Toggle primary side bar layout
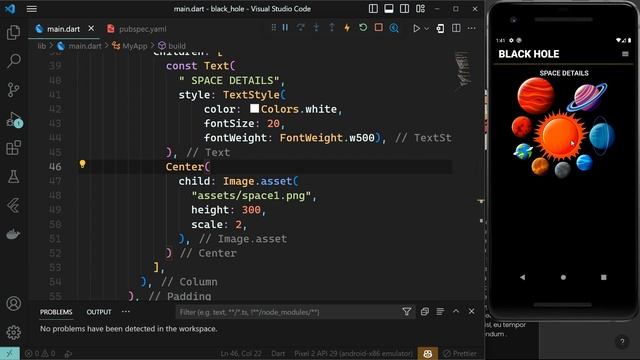 click(373, 9)
